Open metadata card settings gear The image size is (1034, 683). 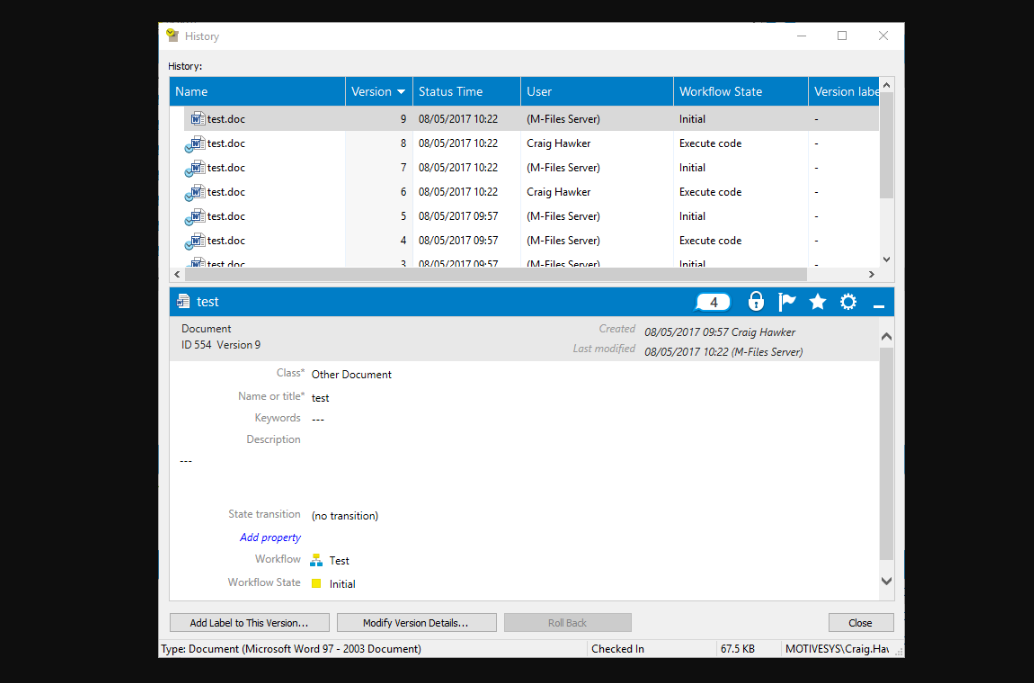pyautogui.click(x=848, y=301)
